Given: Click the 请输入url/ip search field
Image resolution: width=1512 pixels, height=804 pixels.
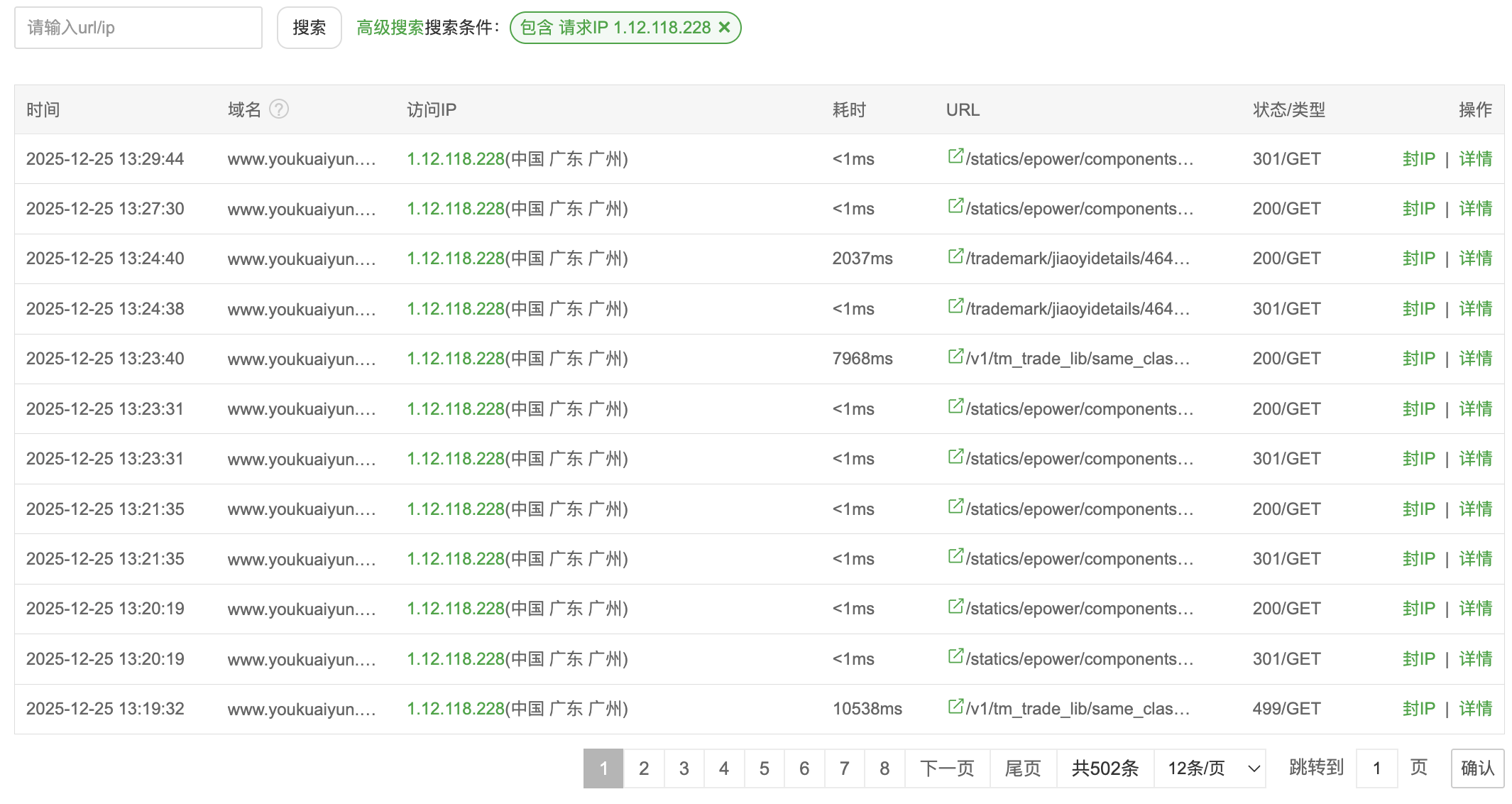Looking at the screenshot, I should click(x=138, y=27).
